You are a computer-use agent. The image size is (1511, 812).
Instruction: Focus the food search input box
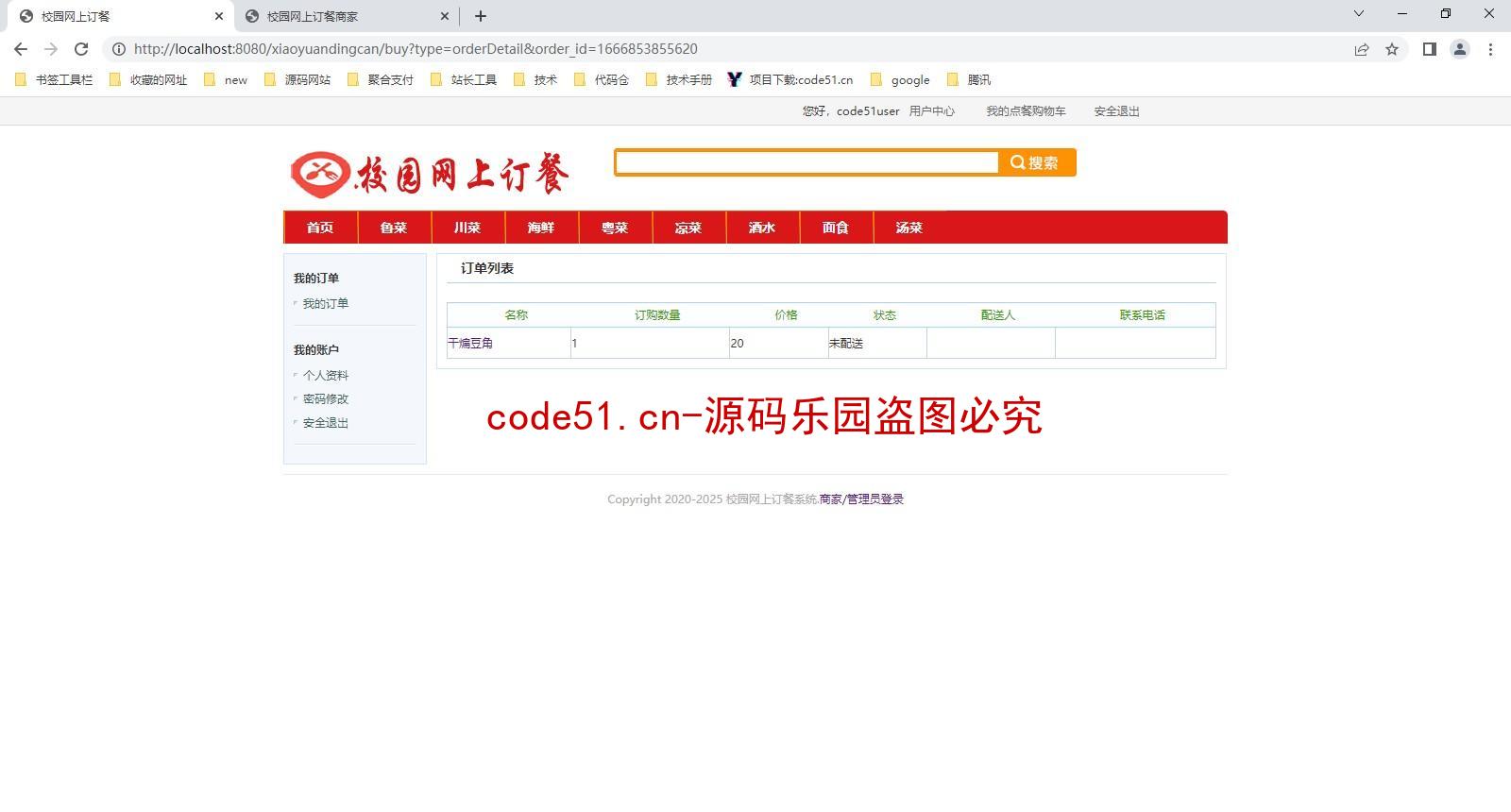(807, 162)
